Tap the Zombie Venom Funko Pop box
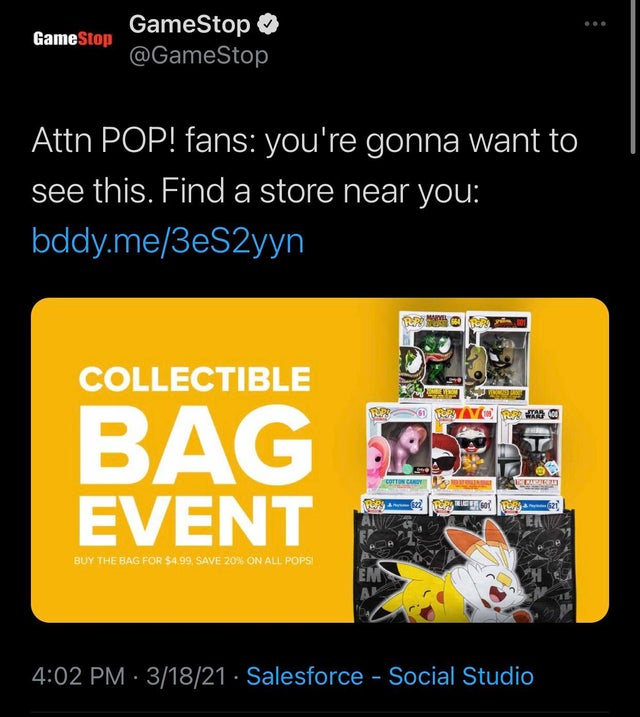The height and width of the screenshot is (717, 640). [x=431, y=357]
